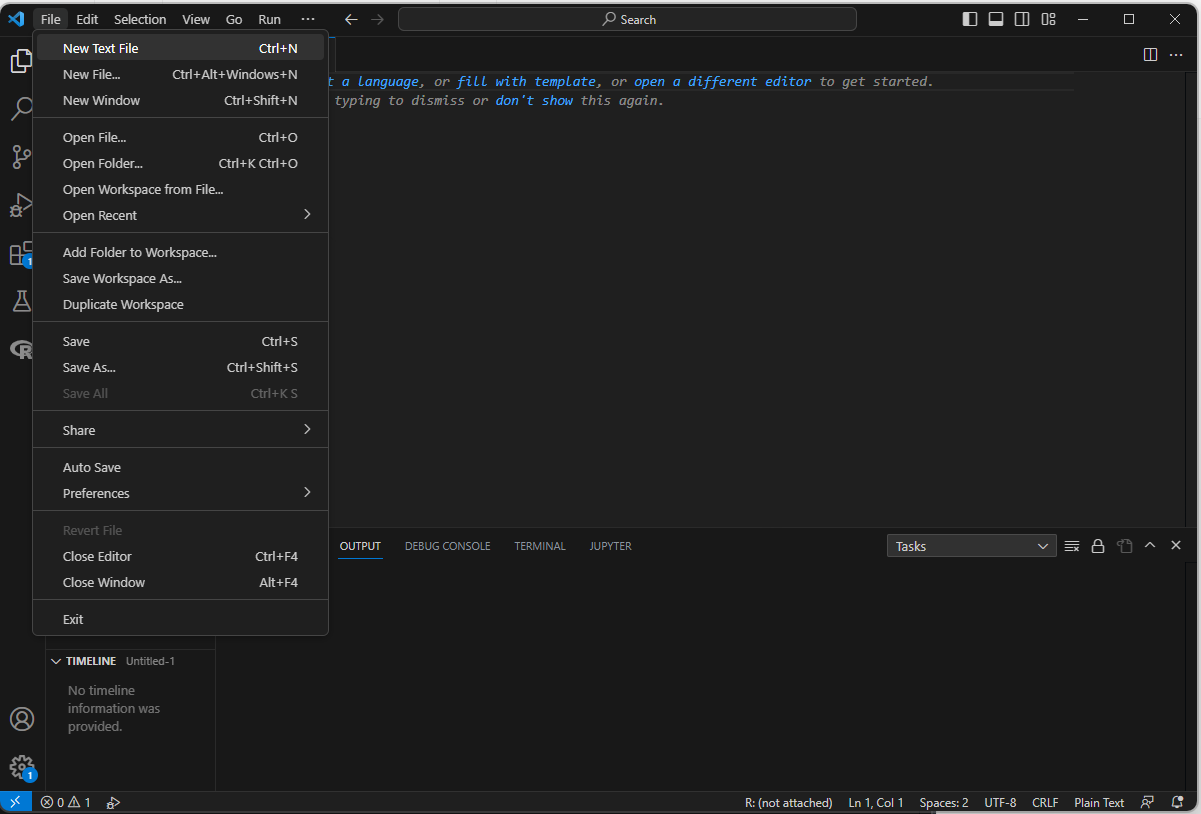The height and width of the screenshot is (814, 1201).
Task: Open the Testing beaker icon
Action: (21, 301)
